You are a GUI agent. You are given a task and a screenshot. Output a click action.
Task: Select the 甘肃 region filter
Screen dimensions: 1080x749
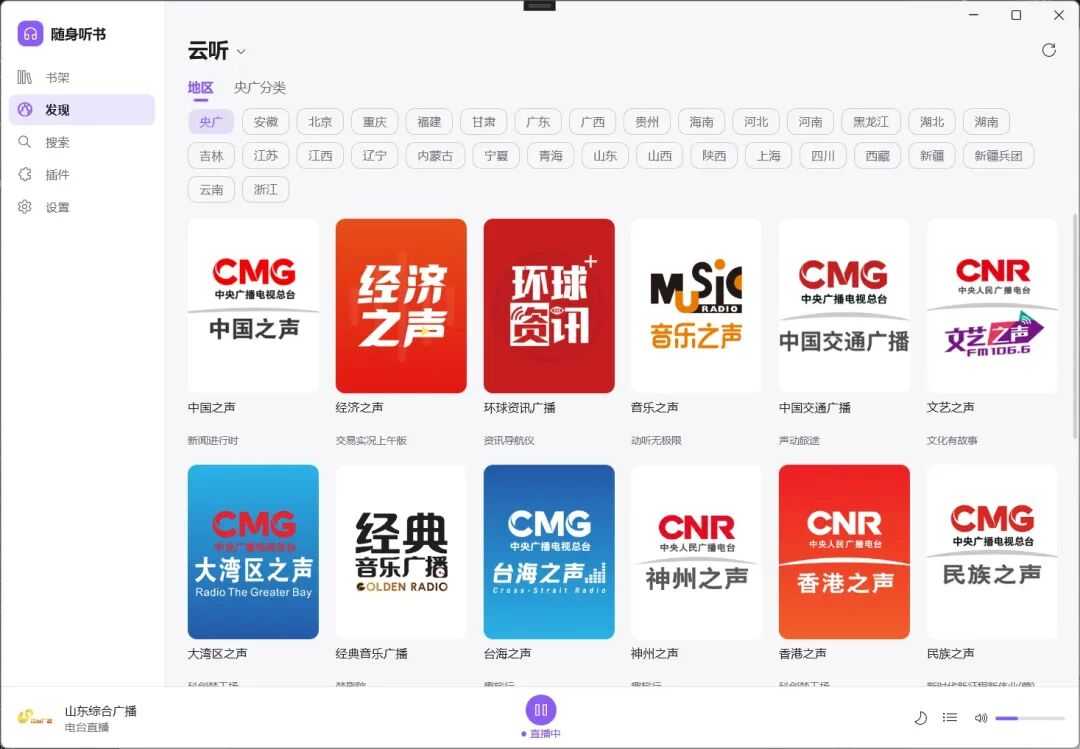(484, 122)
